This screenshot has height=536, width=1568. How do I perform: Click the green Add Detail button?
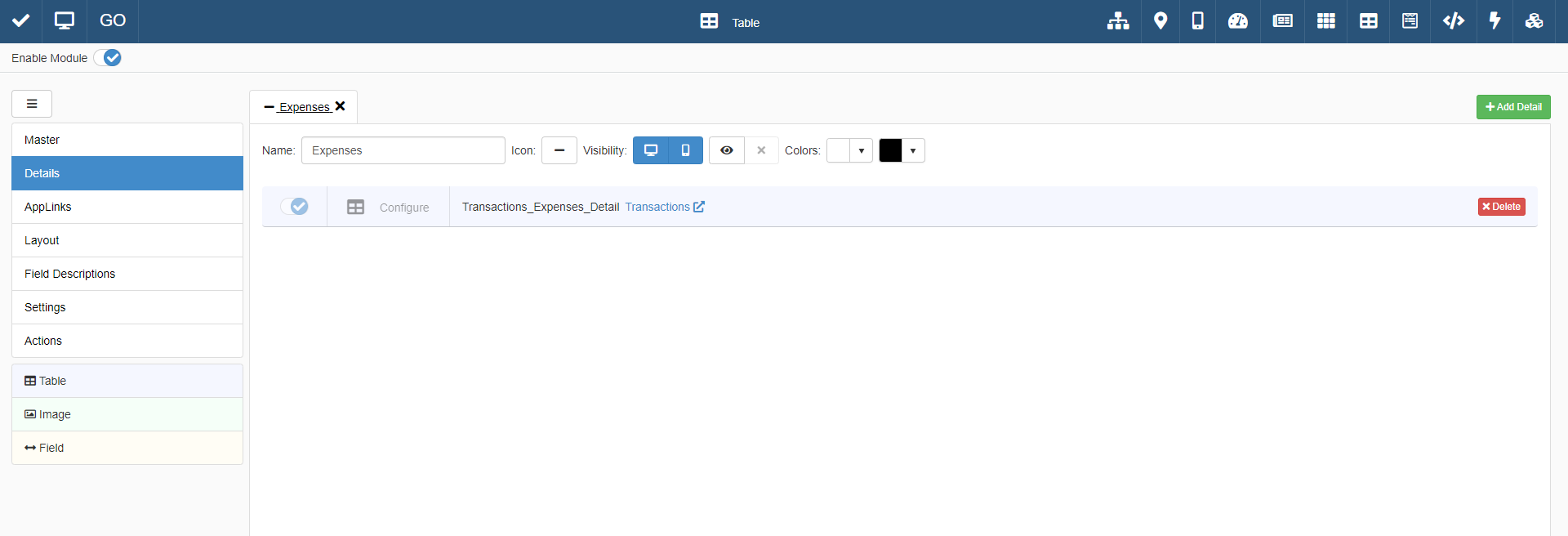[x=1512, y=107]
